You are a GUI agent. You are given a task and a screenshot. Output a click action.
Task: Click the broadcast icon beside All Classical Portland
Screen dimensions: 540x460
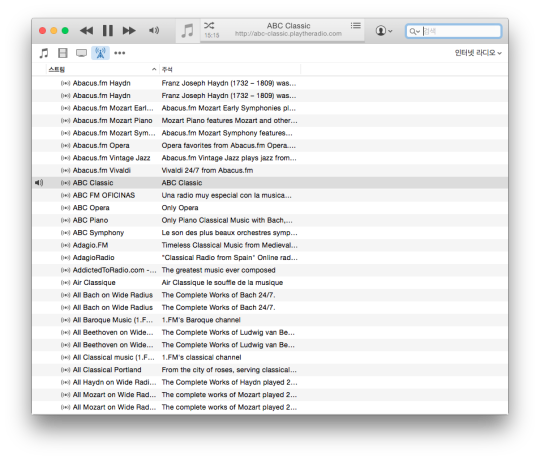click(65, 370)
